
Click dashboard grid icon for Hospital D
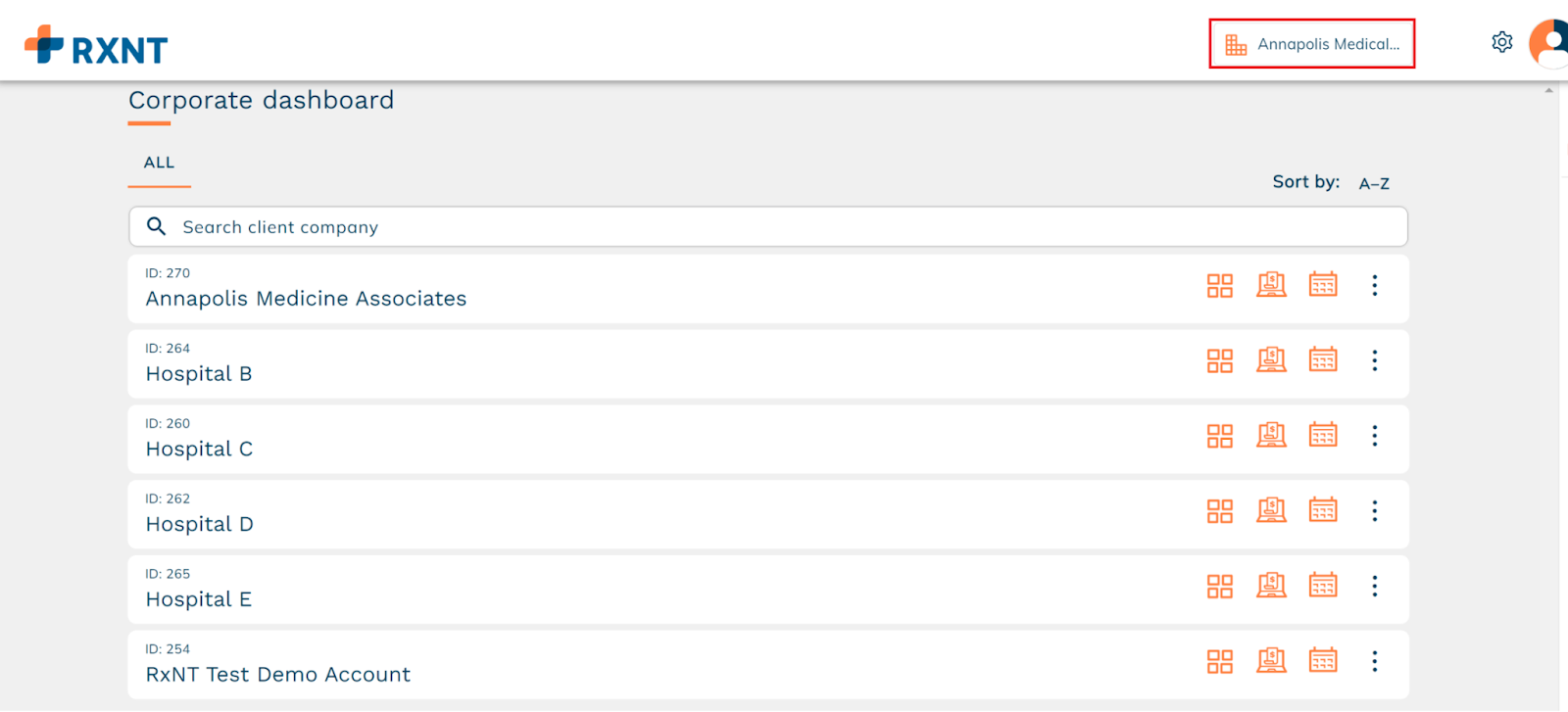point(1219,511)
